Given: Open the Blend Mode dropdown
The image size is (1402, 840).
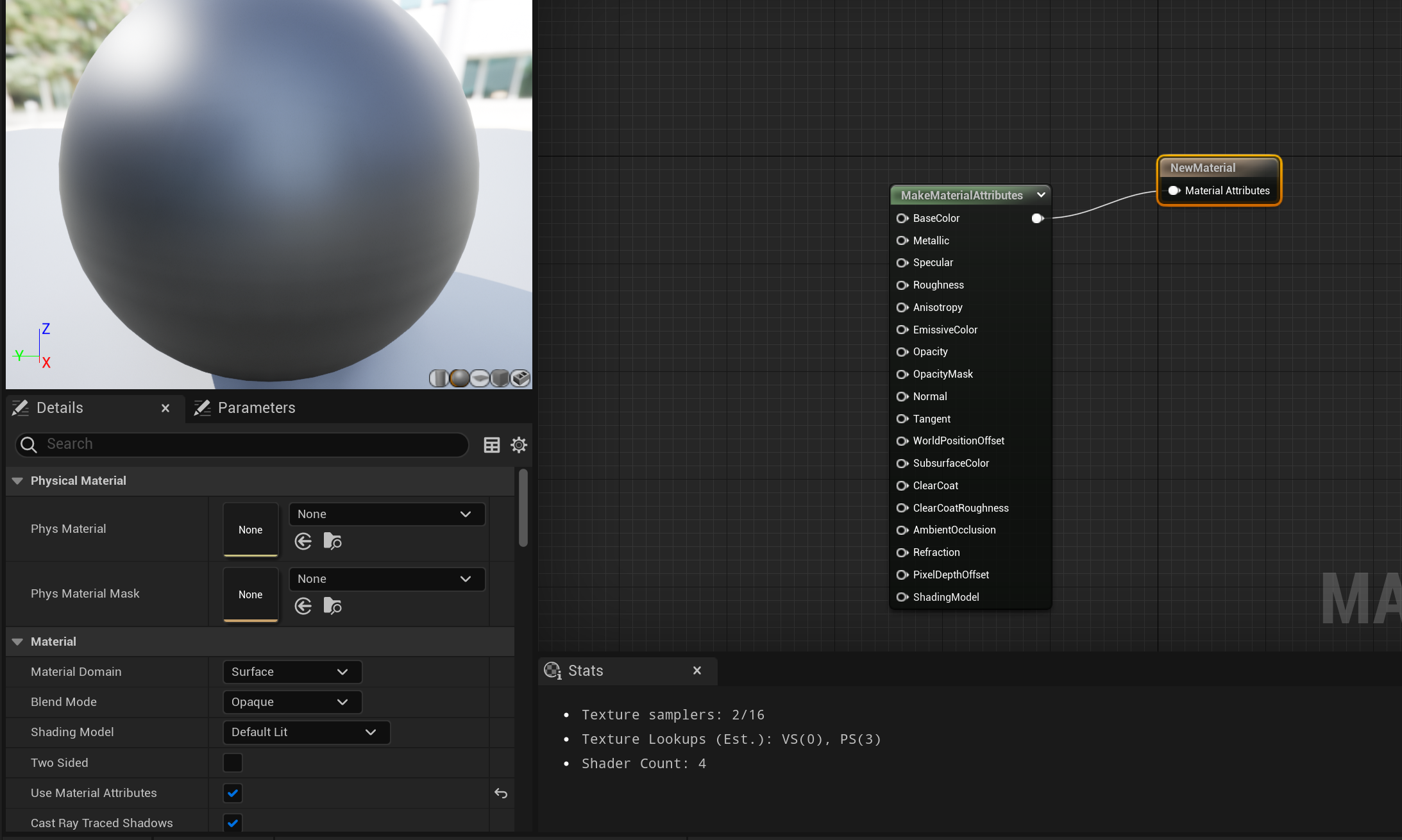Looking at the screenshot, I should [292, 702].
